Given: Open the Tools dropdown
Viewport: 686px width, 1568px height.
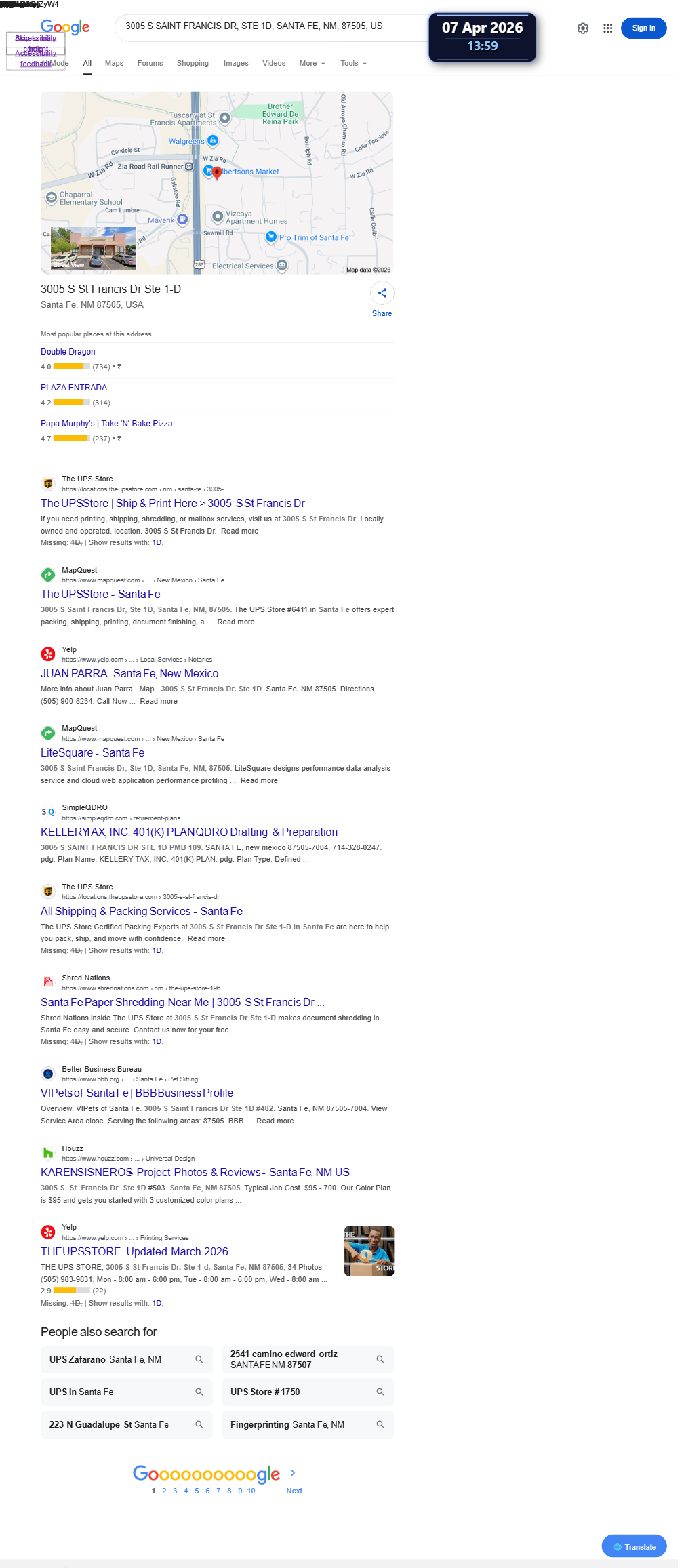Looking at the screenshot, I should [x=353, y=63].
